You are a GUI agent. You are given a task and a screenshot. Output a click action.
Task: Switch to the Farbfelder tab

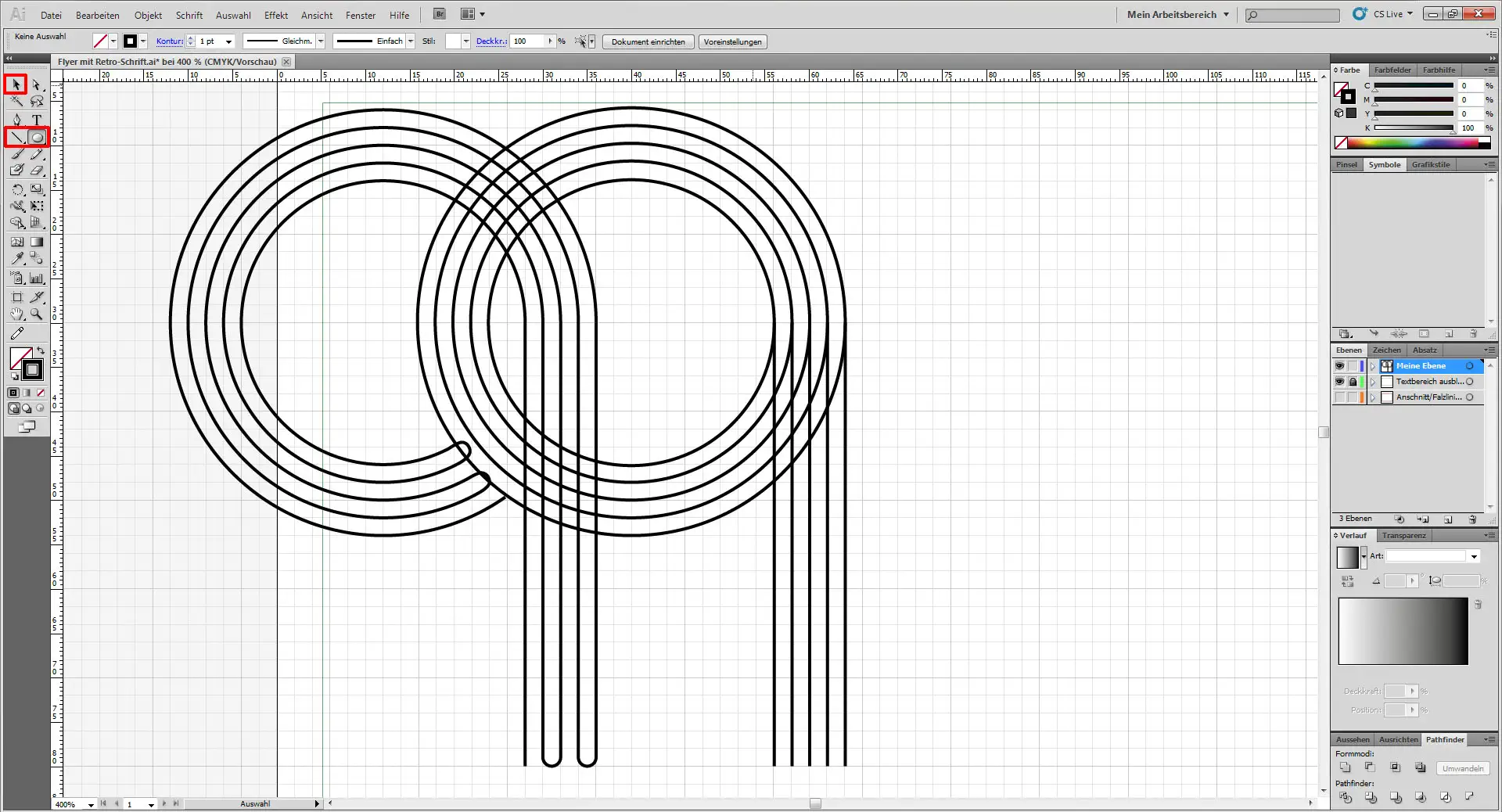click(x=1392, y=70)
